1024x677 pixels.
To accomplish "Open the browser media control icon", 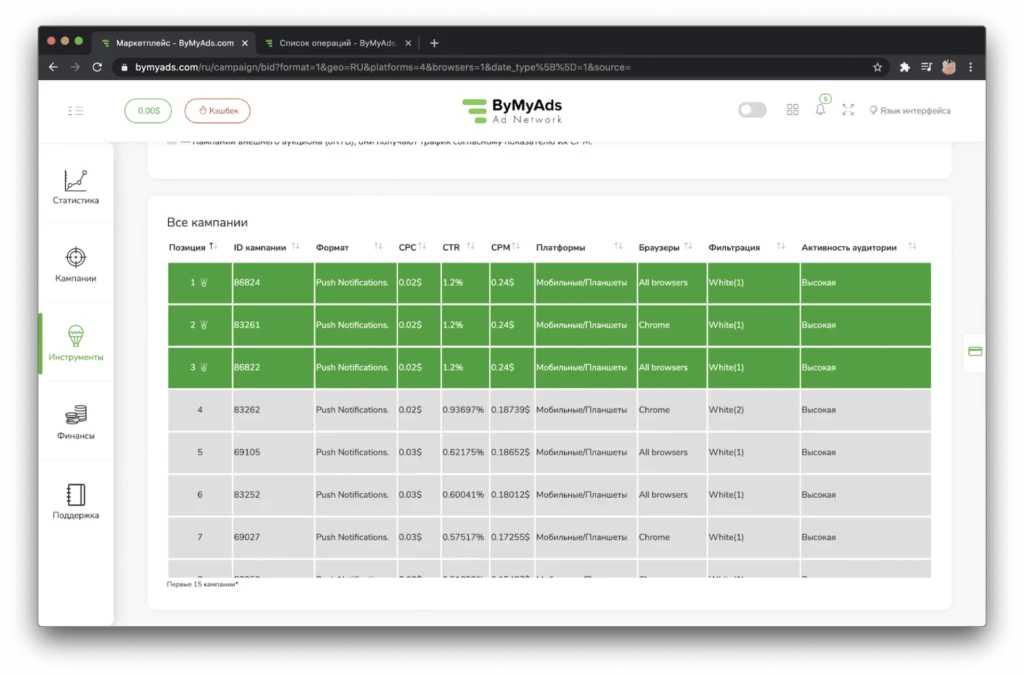I will [926, 67].
